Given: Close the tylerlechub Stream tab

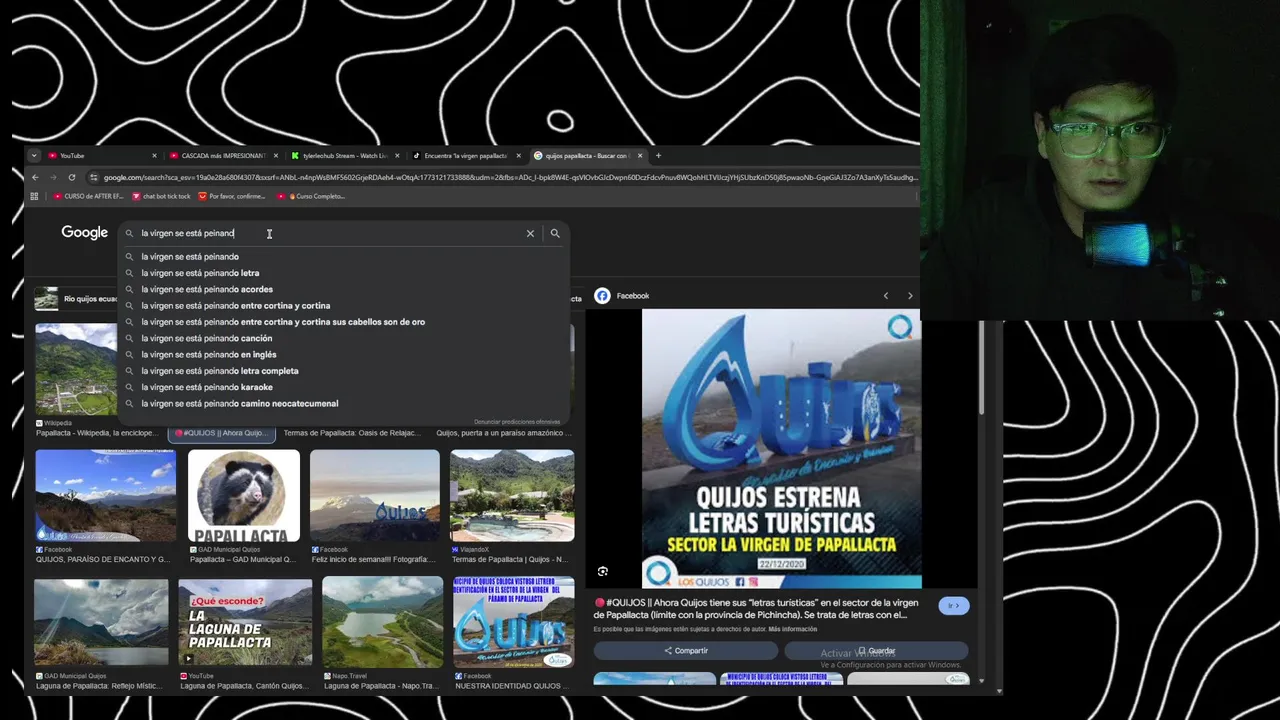Looking at the screenshot, I should click(x=397, y=155).
